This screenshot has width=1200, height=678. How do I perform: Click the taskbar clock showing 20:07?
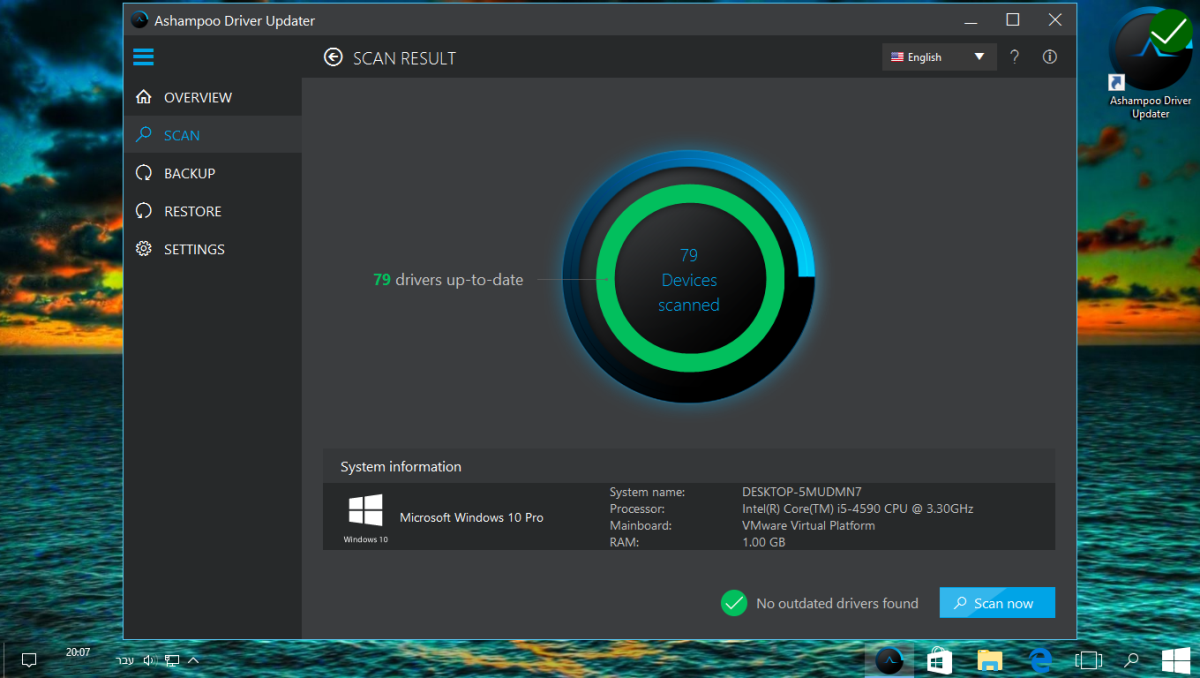(x=78, y=652)
